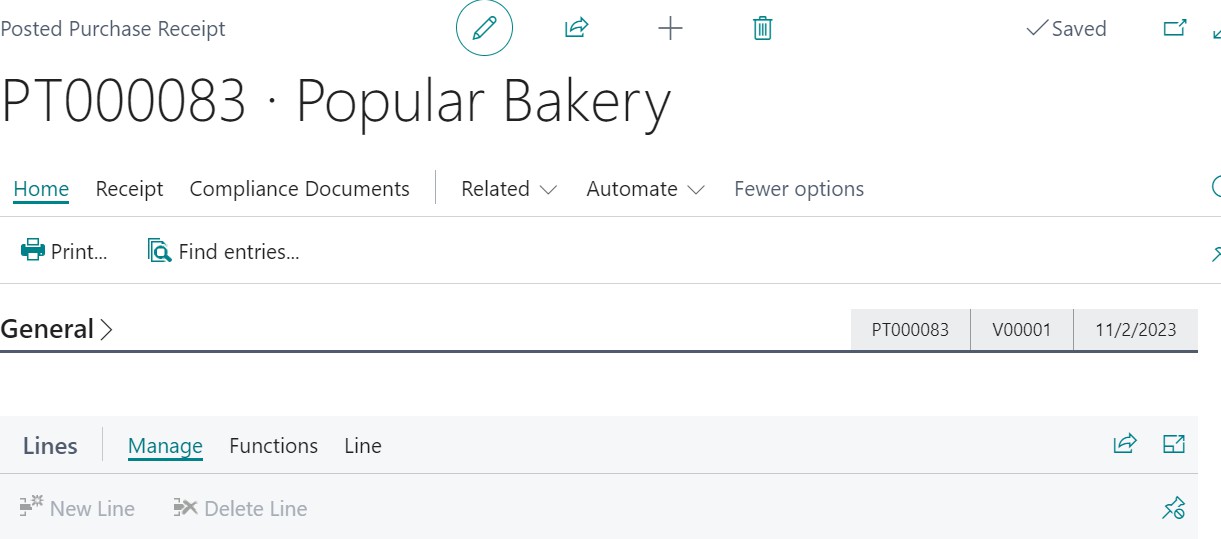Switch to the Receipt tab
The image size is (1221, 539).
click(129, 189)
